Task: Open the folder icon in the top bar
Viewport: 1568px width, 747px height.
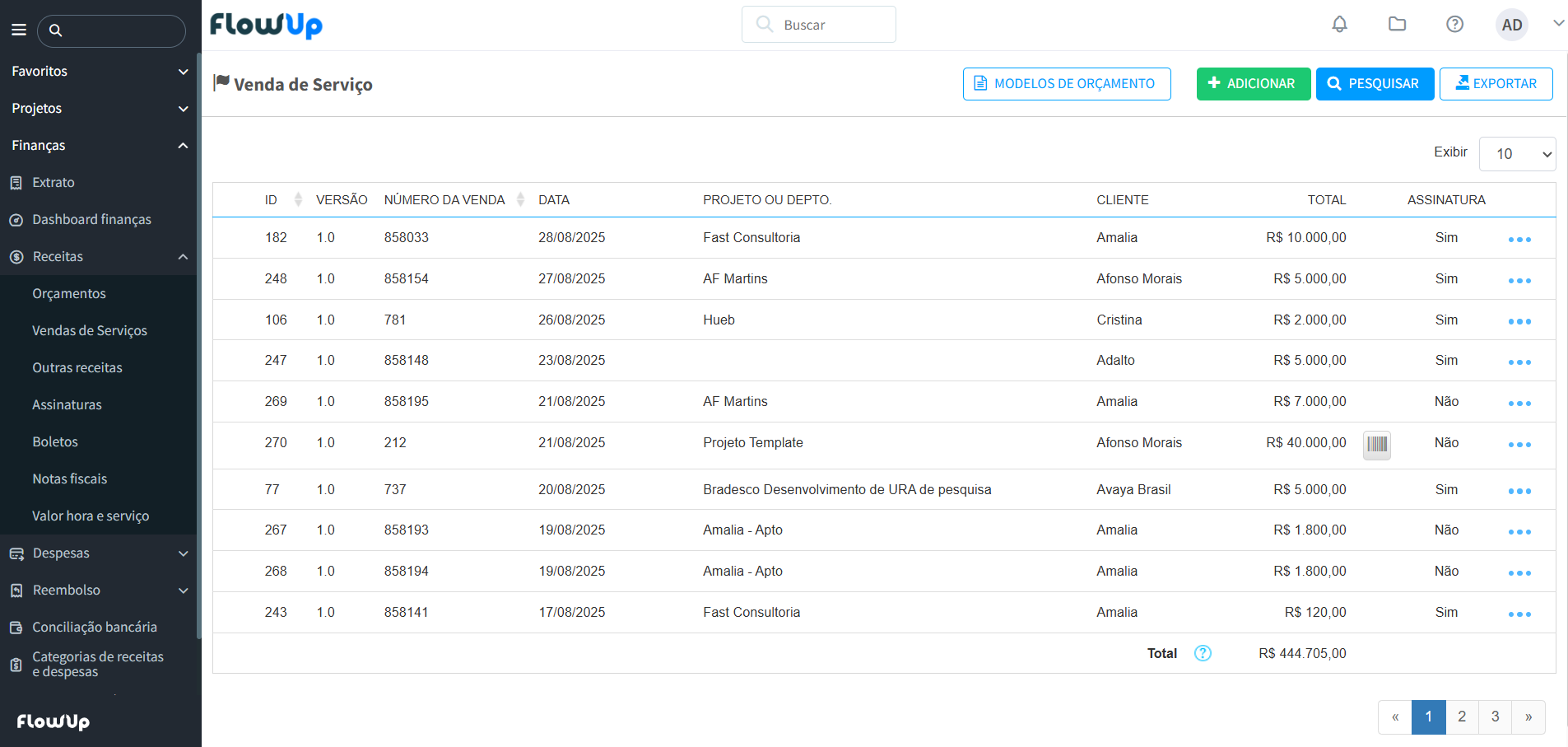Action: 1397,24
